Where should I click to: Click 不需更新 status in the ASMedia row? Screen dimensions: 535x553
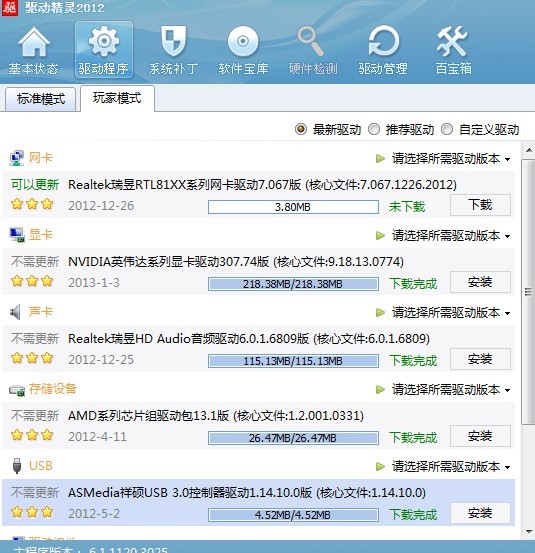click(x=35, y=492)
